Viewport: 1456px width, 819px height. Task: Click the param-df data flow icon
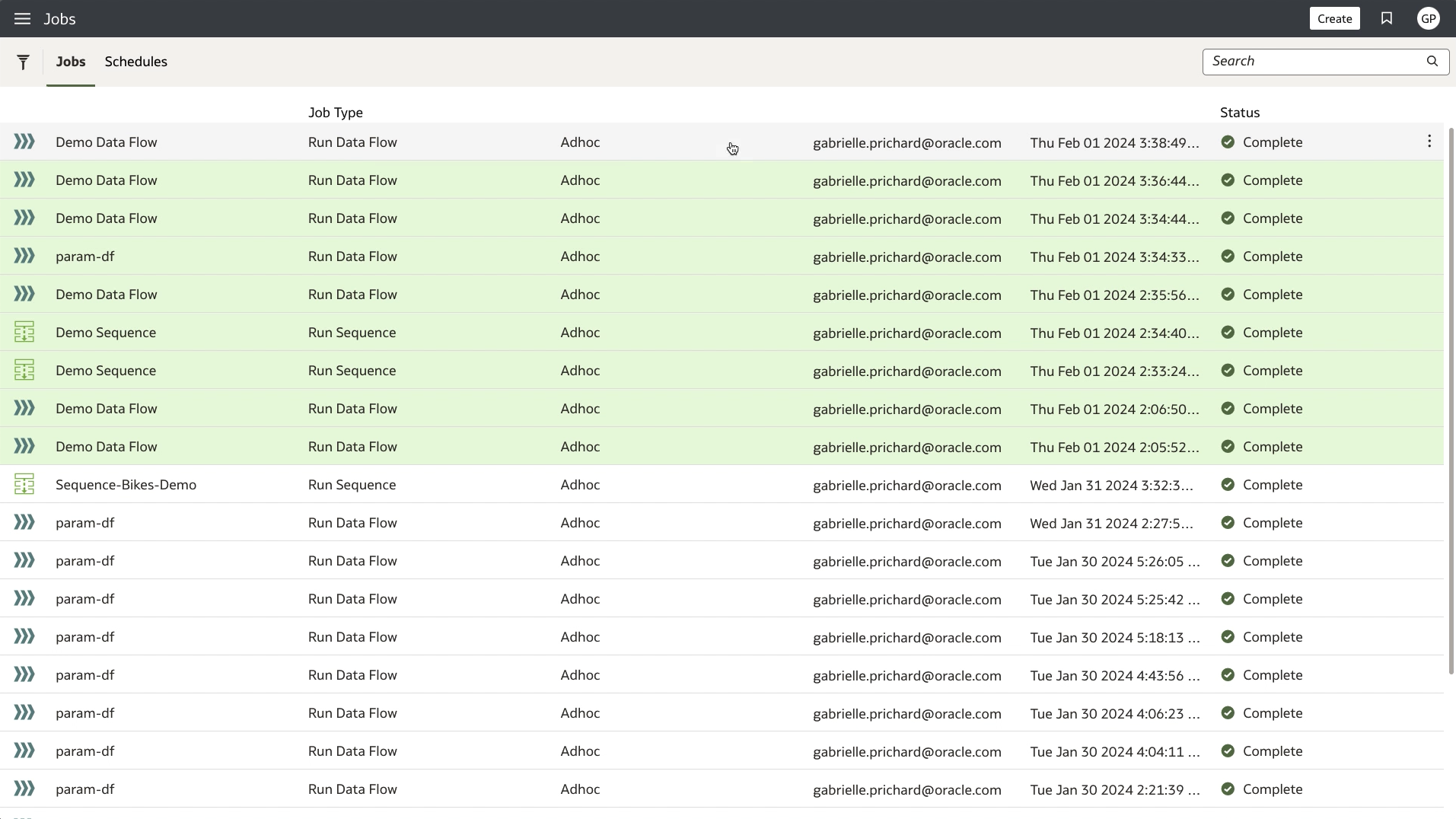click(24, 257)
